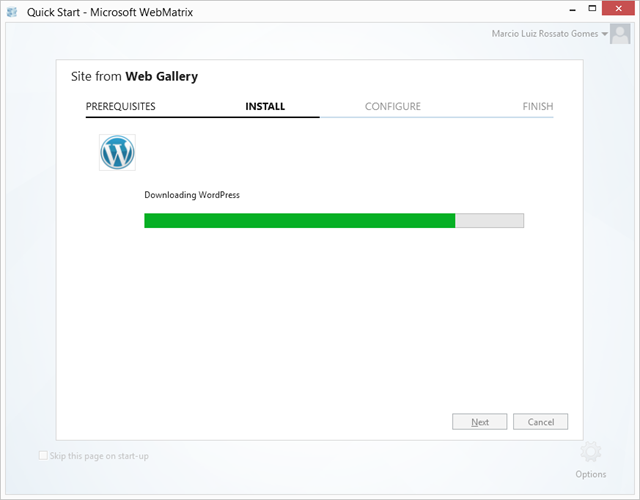
Task: Click the WordPress logo icon
Action: click(x=117, y=152)
